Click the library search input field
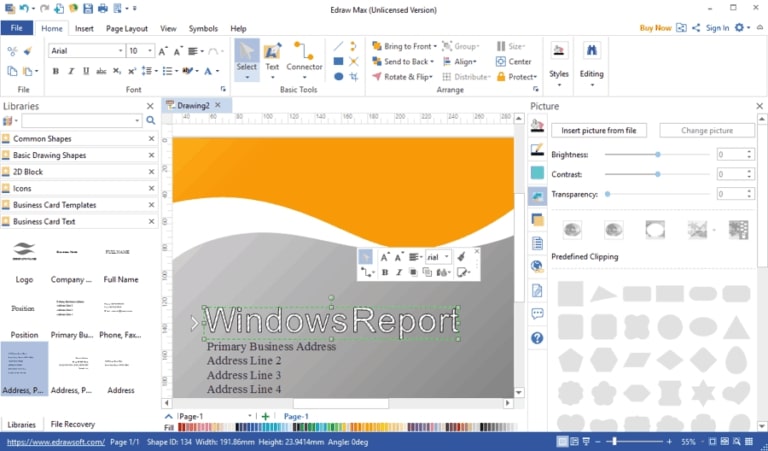Image resolution: width=768 pixels, height=451 pixels. 82,120
